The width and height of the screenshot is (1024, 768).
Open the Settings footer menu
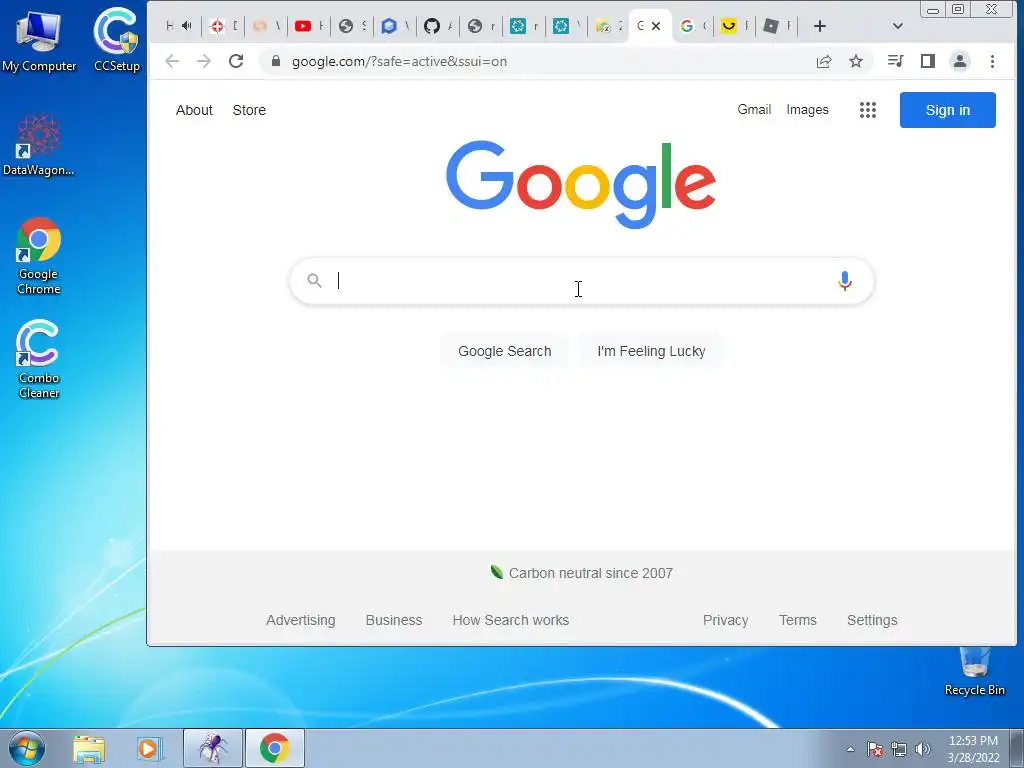click(872, 620)
